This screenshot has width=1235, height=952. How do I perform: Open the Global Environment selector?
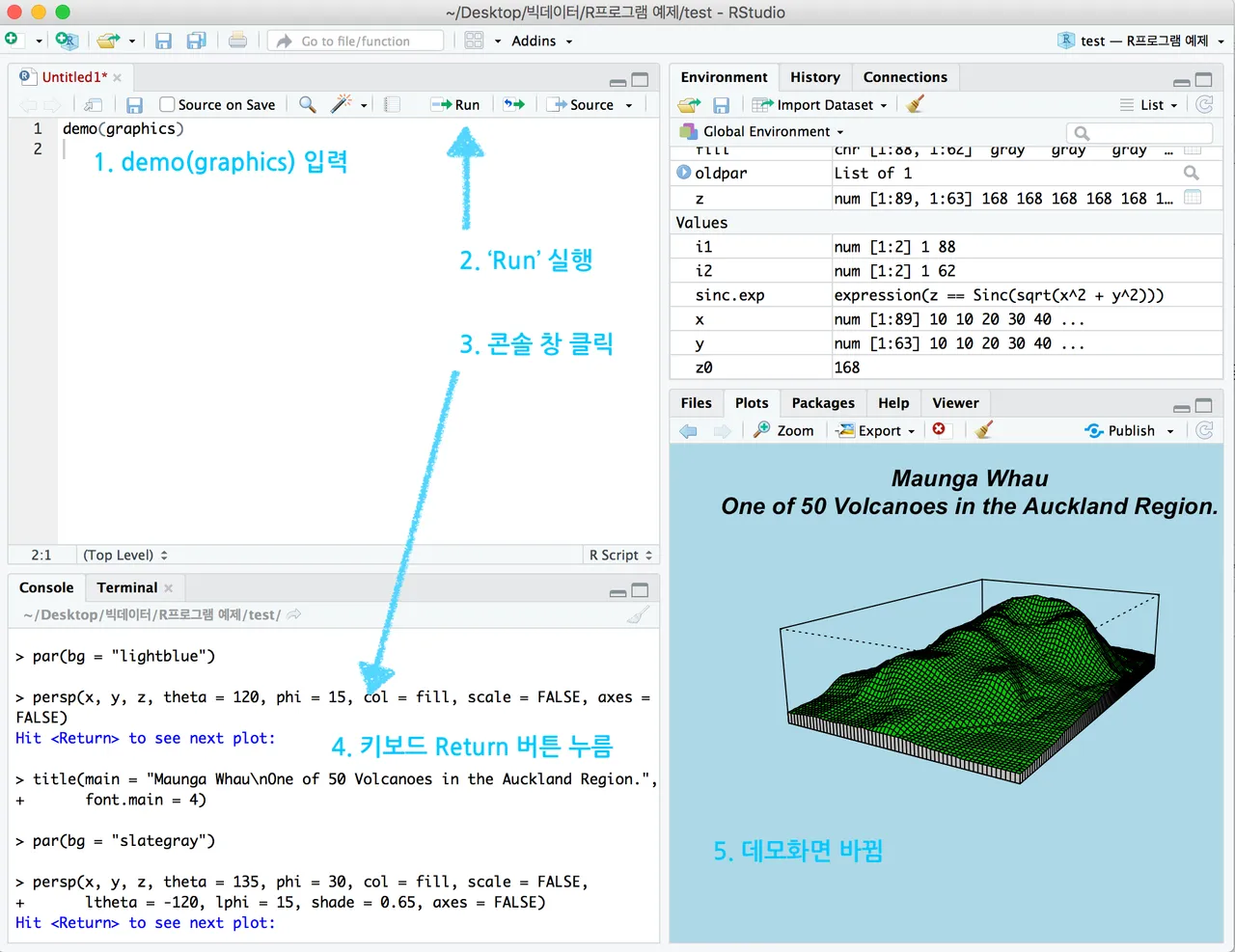tap(762, 131)
